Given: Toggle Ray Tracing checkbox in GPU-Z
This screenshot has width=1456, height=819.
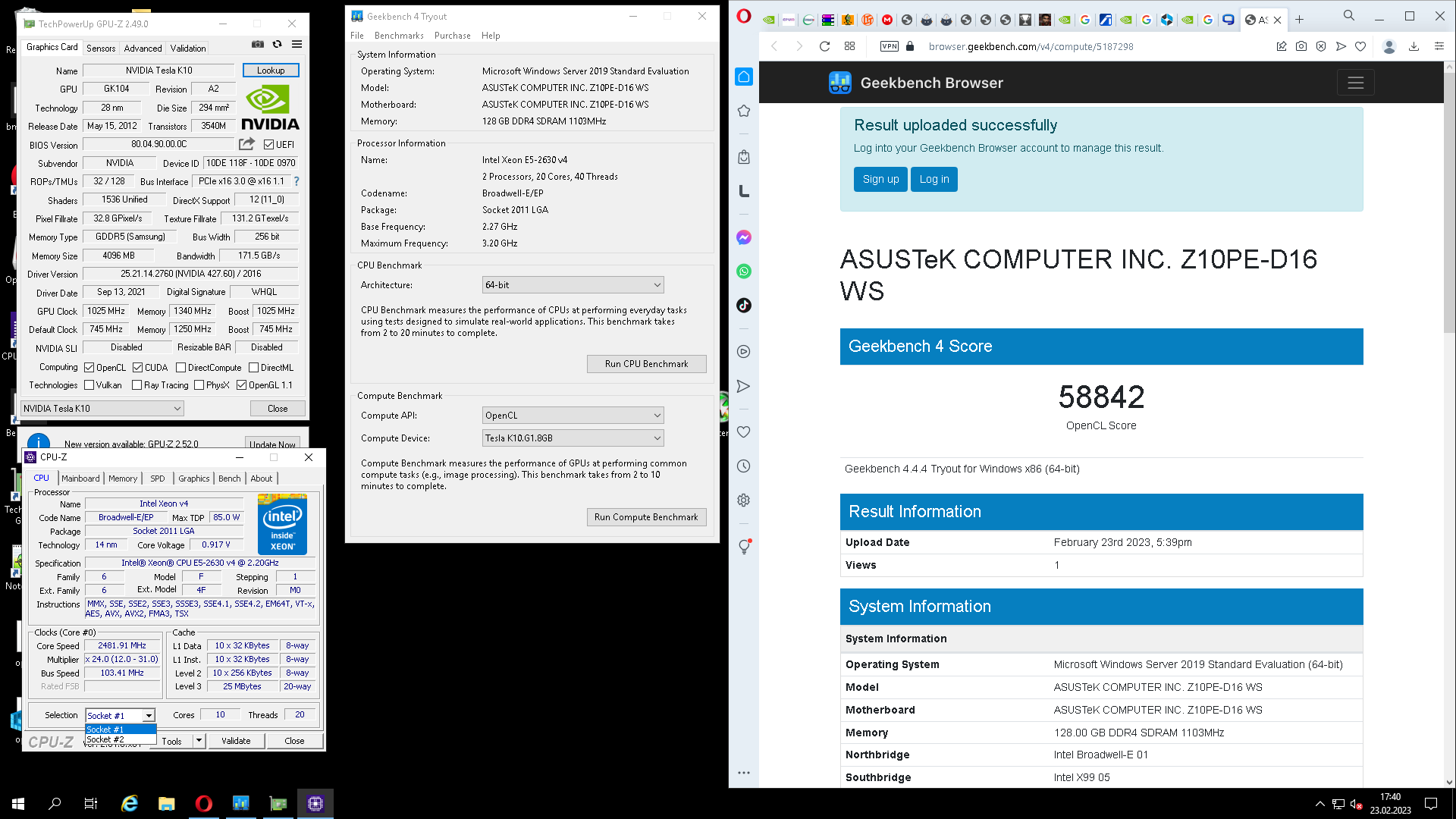Looking at the screenshot, I should coord(136,385).
